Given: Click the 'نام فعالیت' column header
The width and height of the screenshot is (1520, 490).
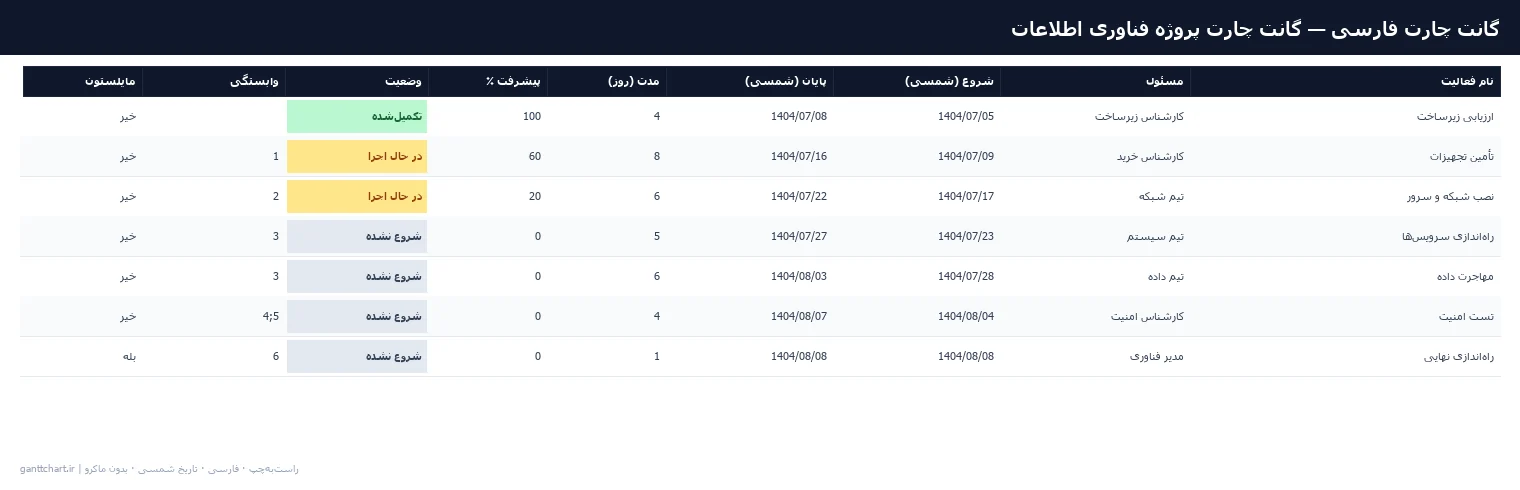Looking at the screenshot, I should point(1345,81).
